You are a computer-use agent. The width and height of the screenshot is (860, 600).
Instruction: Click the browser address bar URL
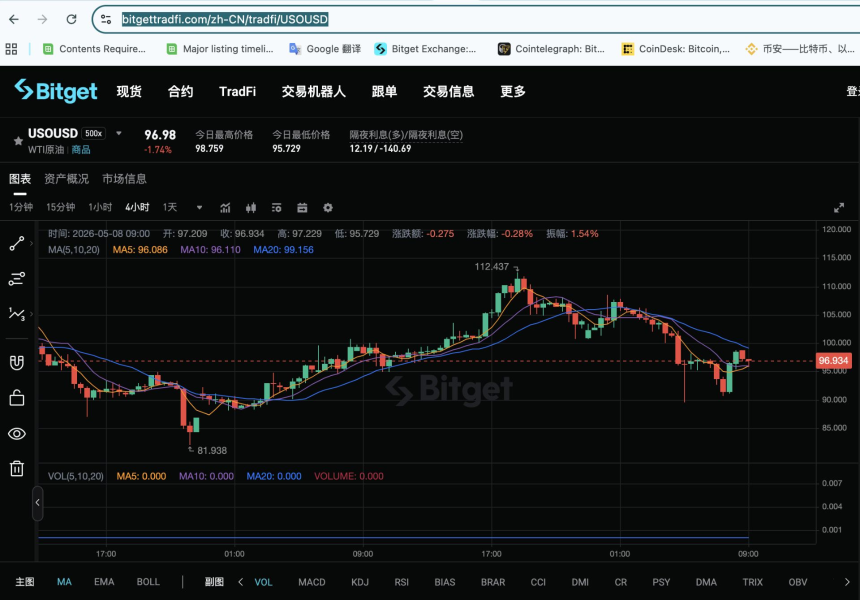(x=225, y=19)
